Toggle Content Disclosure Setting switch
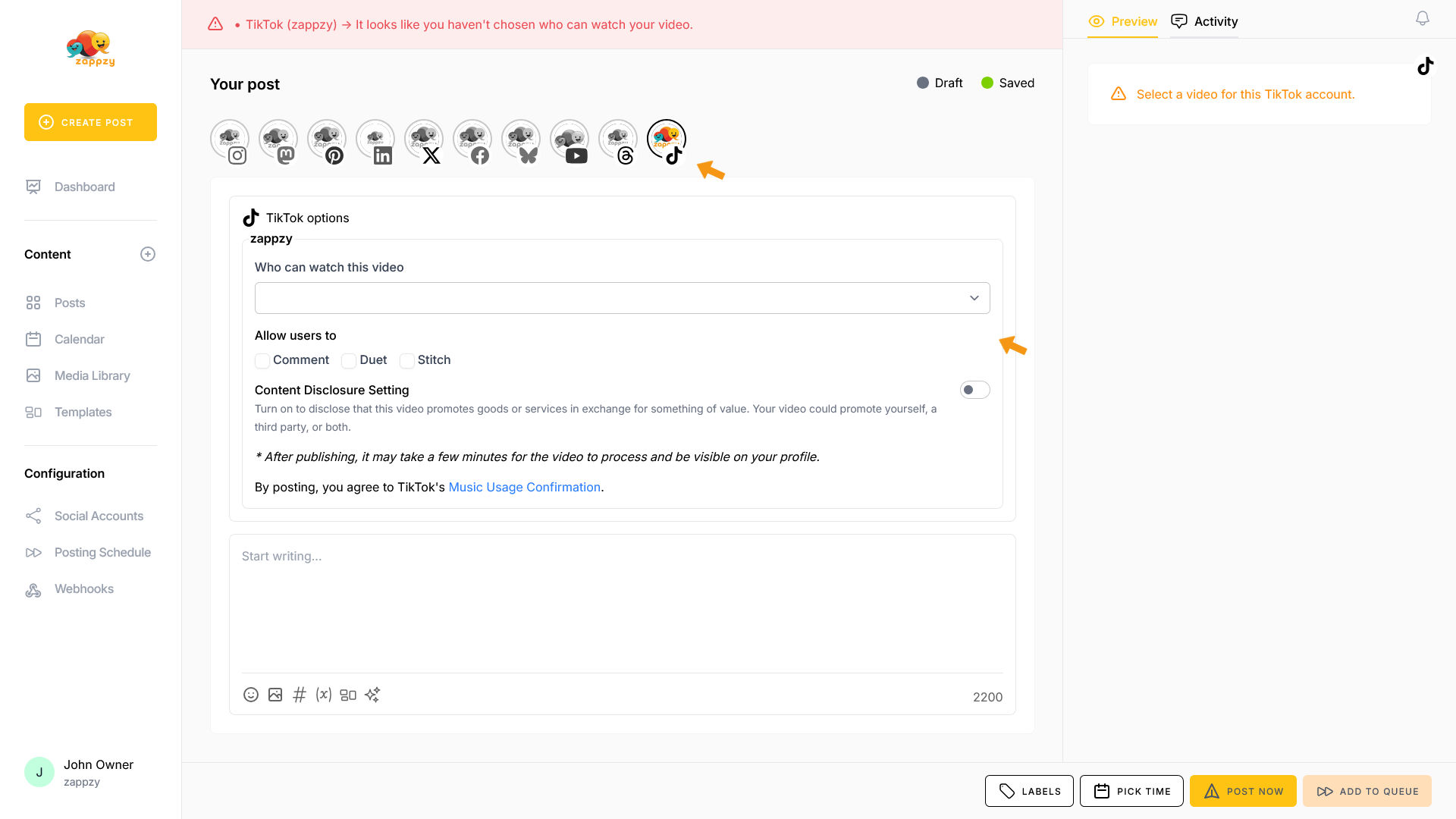1456x819 pixels. click(x=974, y=390)
